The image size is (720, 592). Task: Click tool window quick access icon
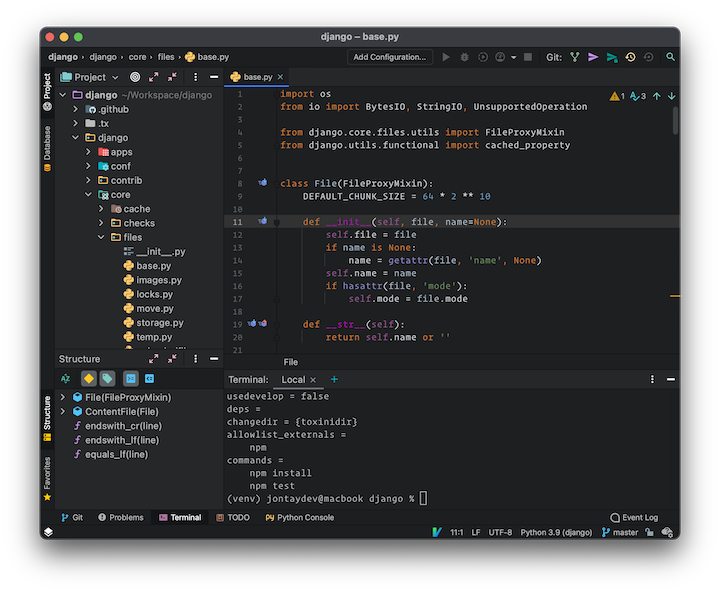pos(48,532)
